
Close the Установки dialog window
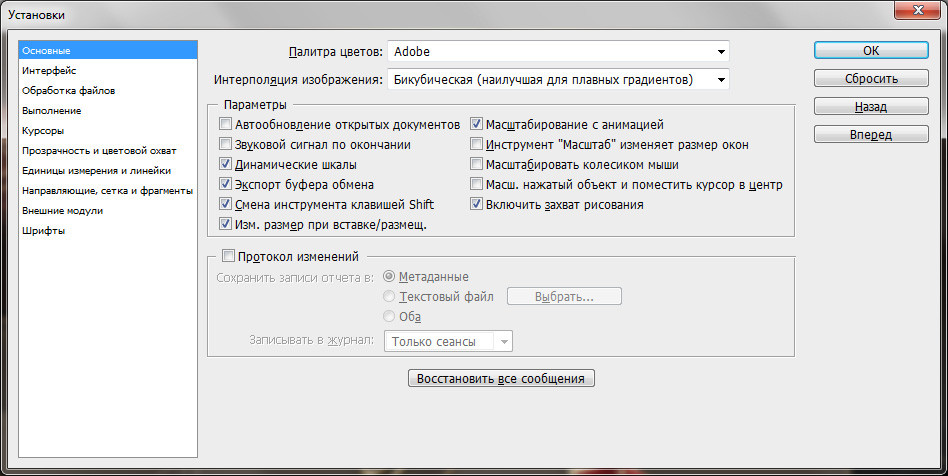918,10
